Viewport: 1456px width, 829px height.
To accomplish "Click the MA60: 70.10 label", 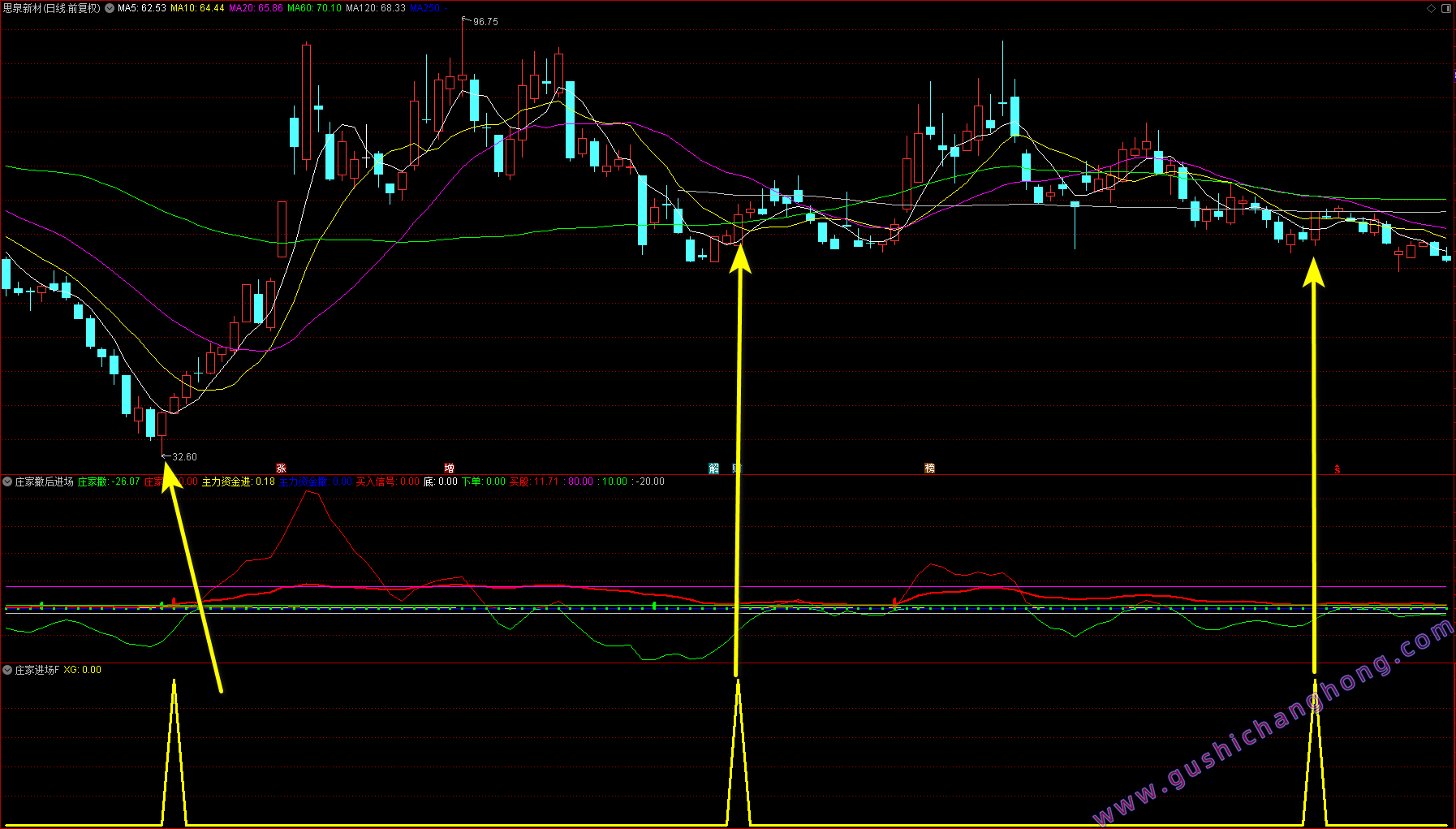I will coord(314,8).
